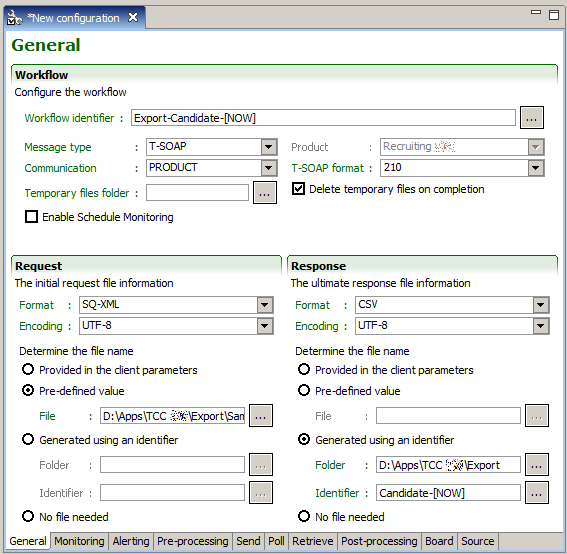Click the Response Folder path field

(x=448, y=465)
